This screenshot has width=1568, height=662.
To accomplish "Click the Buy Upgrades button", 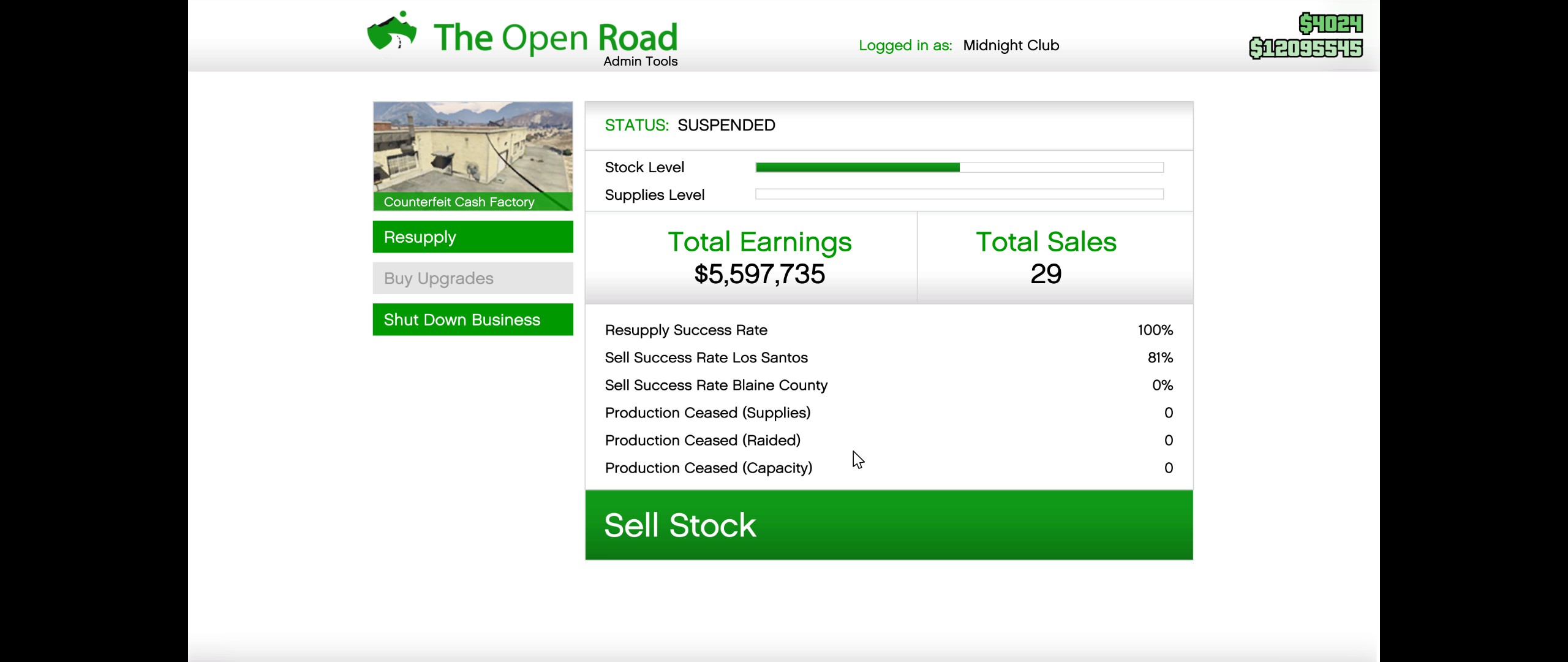I will click(472, 278).
